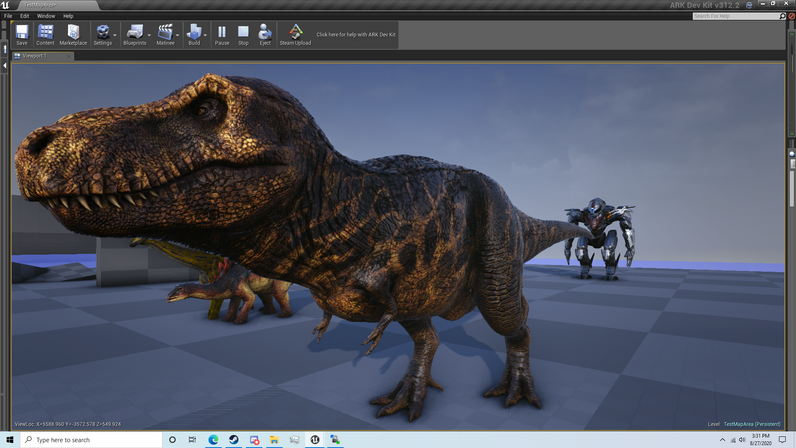This screenshot has width=796, height=448.
Task: Open the Content browser
Action: pyautogui.click(x=45, y=35)
